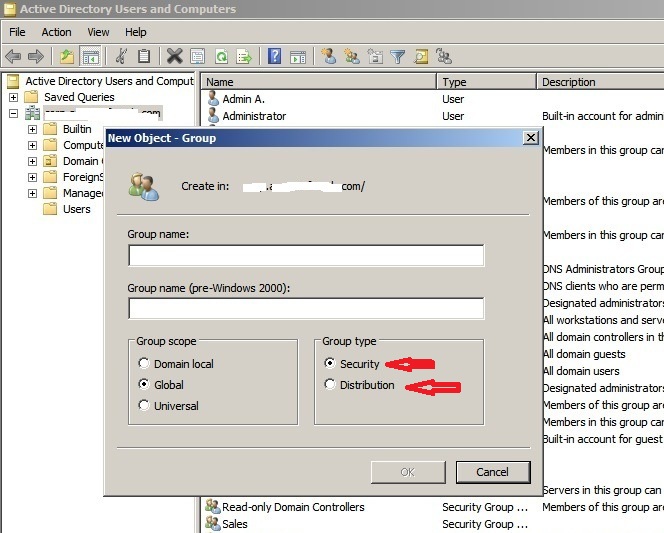664x533 pixels.
Task: Select the Sales group name text
Action: (x=235, y=524)
